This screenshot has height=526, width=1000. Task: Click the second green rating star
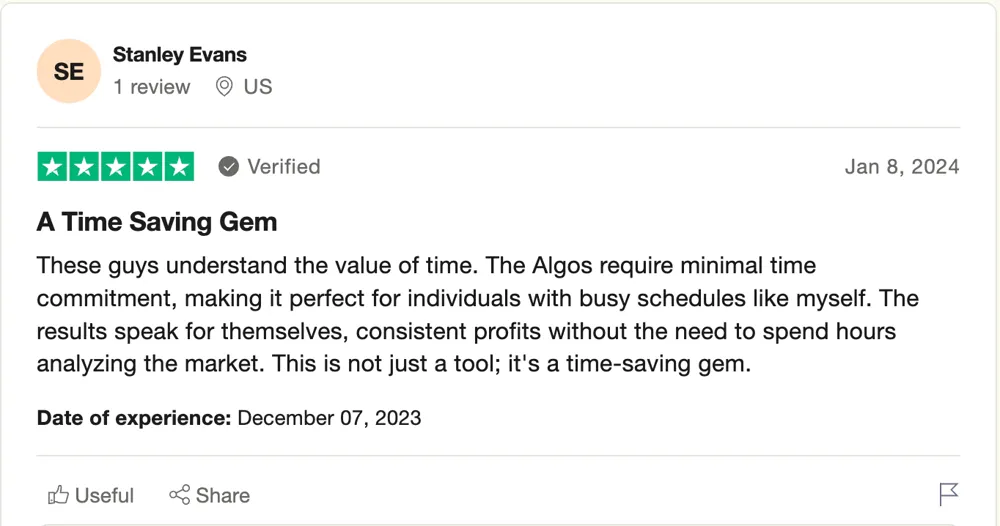click(x=84, y=166)
